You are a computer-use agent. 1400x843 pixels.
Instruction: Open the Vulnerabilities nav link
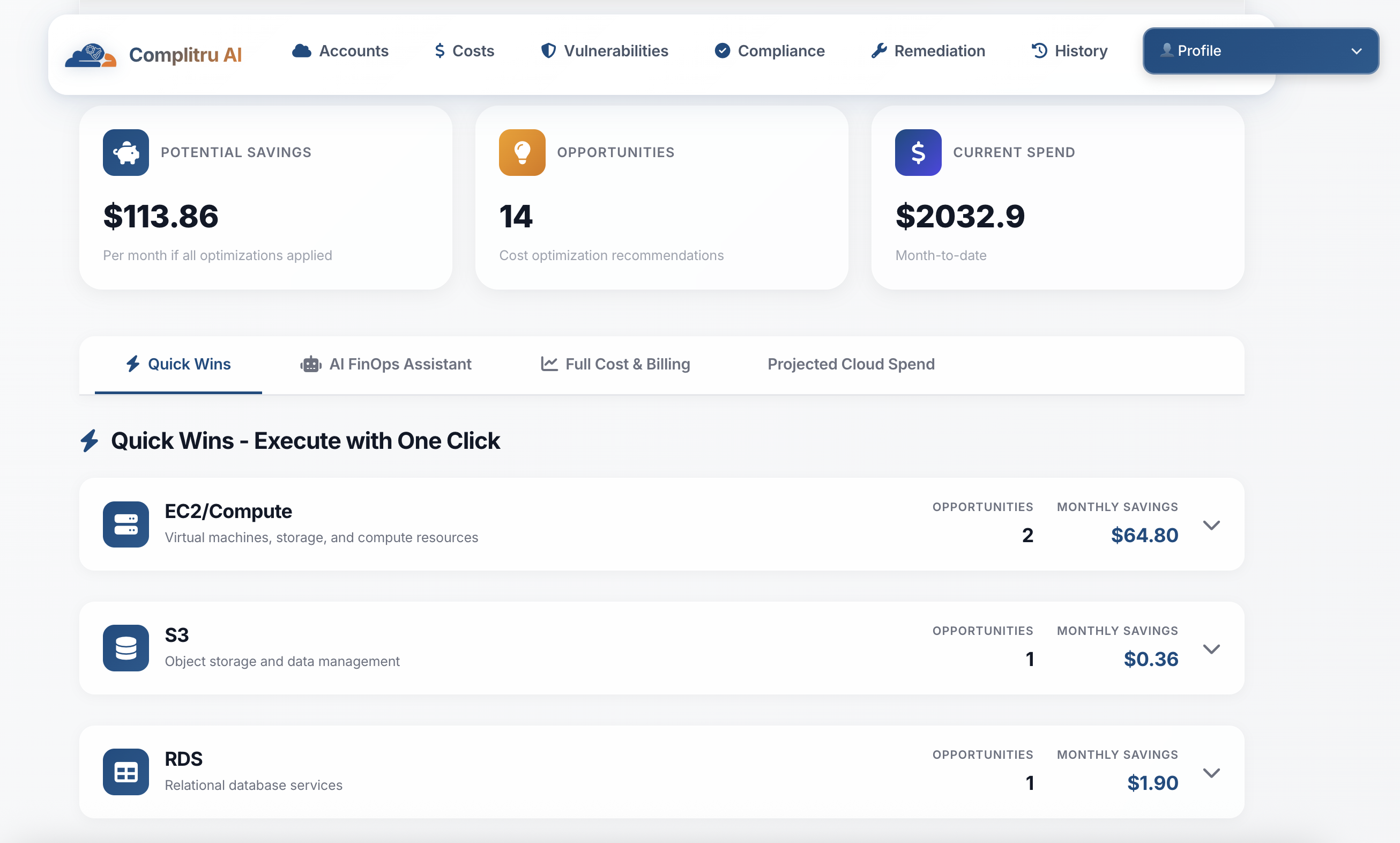pyautogui.click(x=604, y=50)
